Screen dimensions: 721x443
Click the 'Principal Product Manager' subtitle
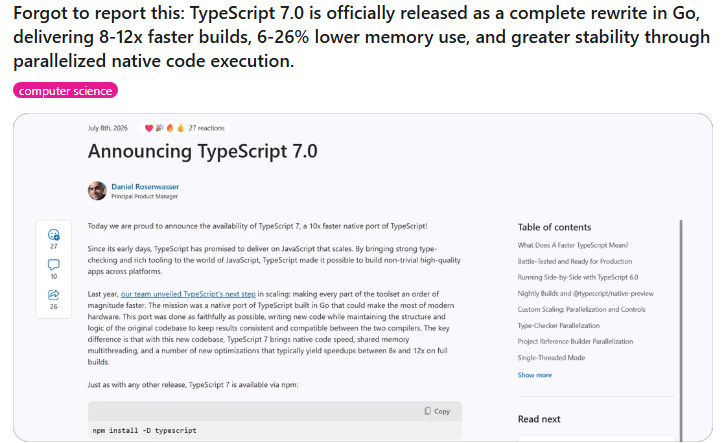144,196
